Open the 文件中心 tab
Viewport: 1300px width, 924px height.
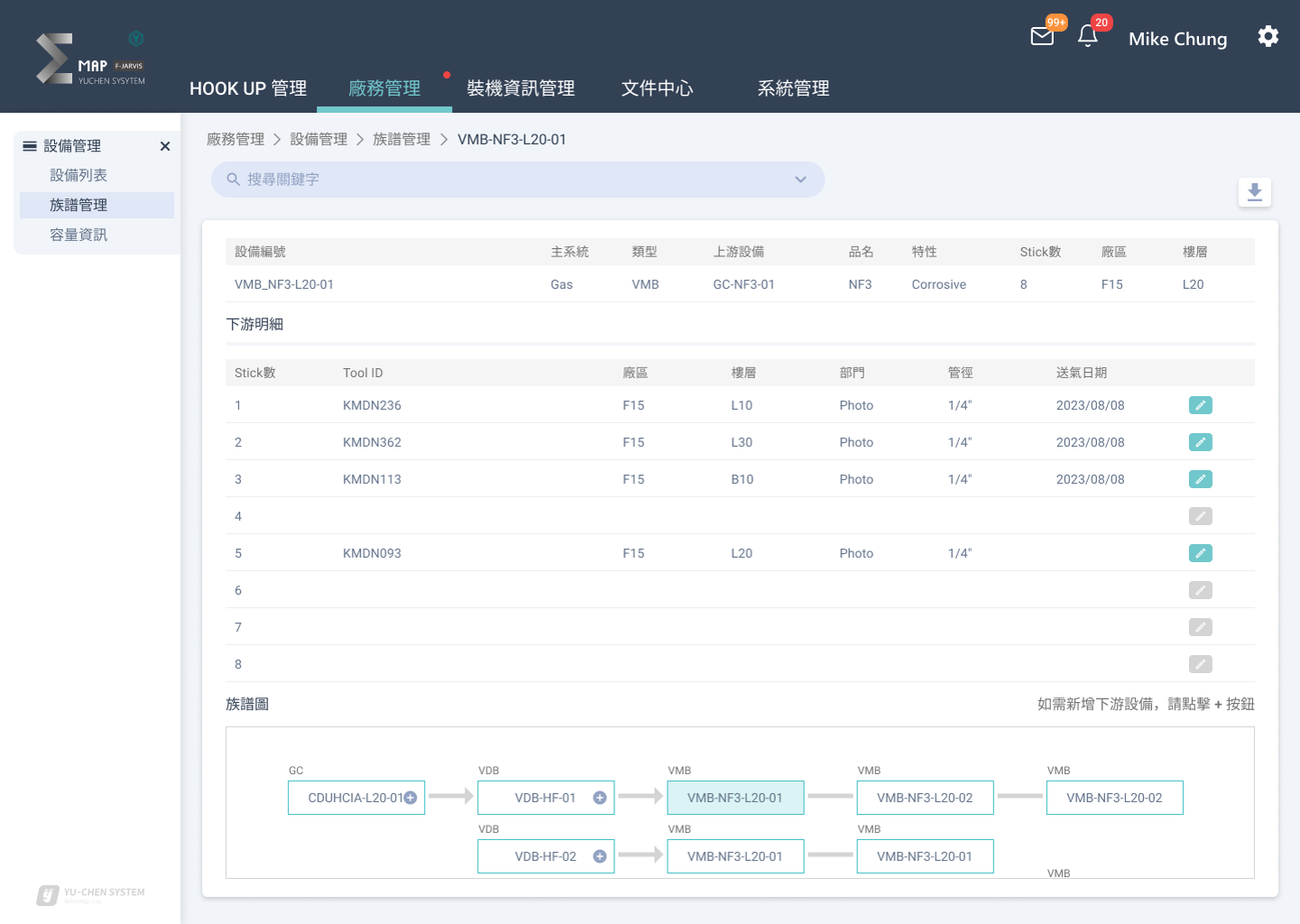657,88
